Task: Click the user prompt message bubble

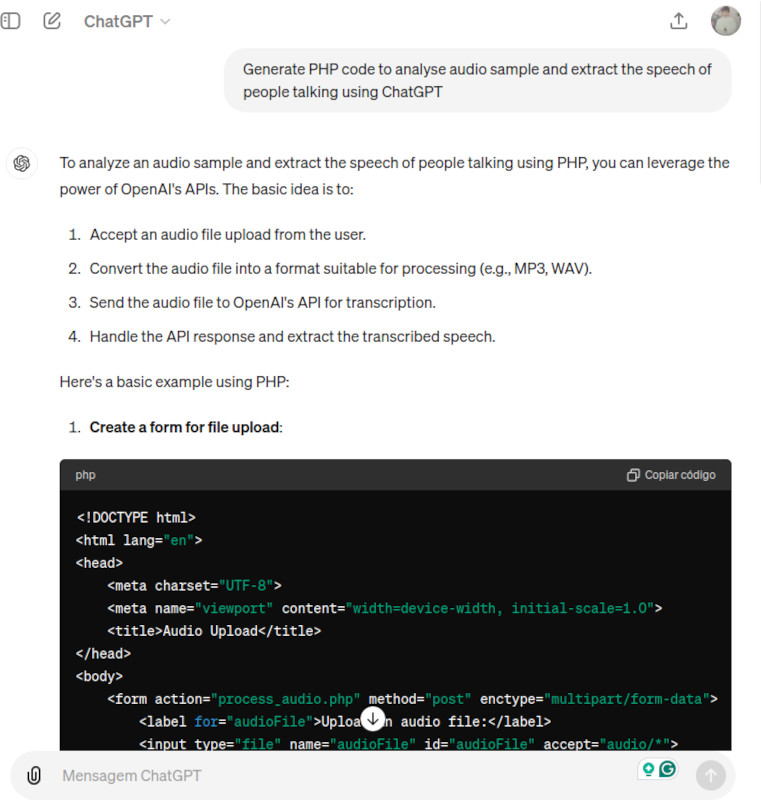Action: pos(478,81)
